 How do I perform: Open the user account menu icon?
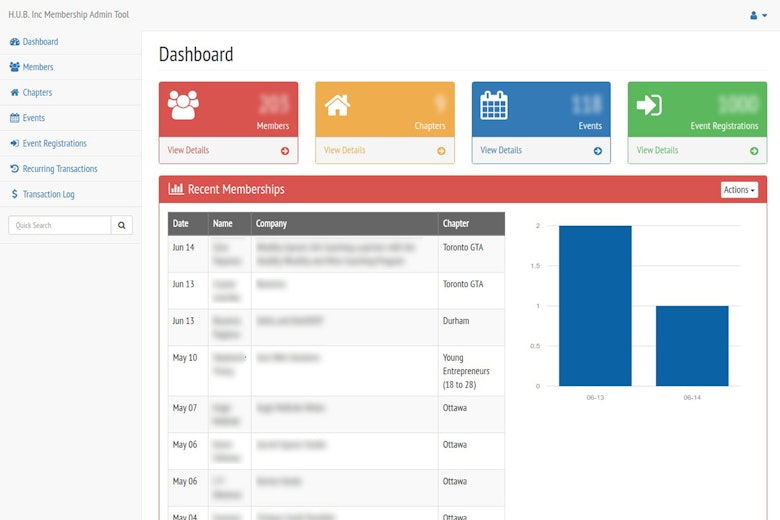pyautogui.click(x=758, y=15)
